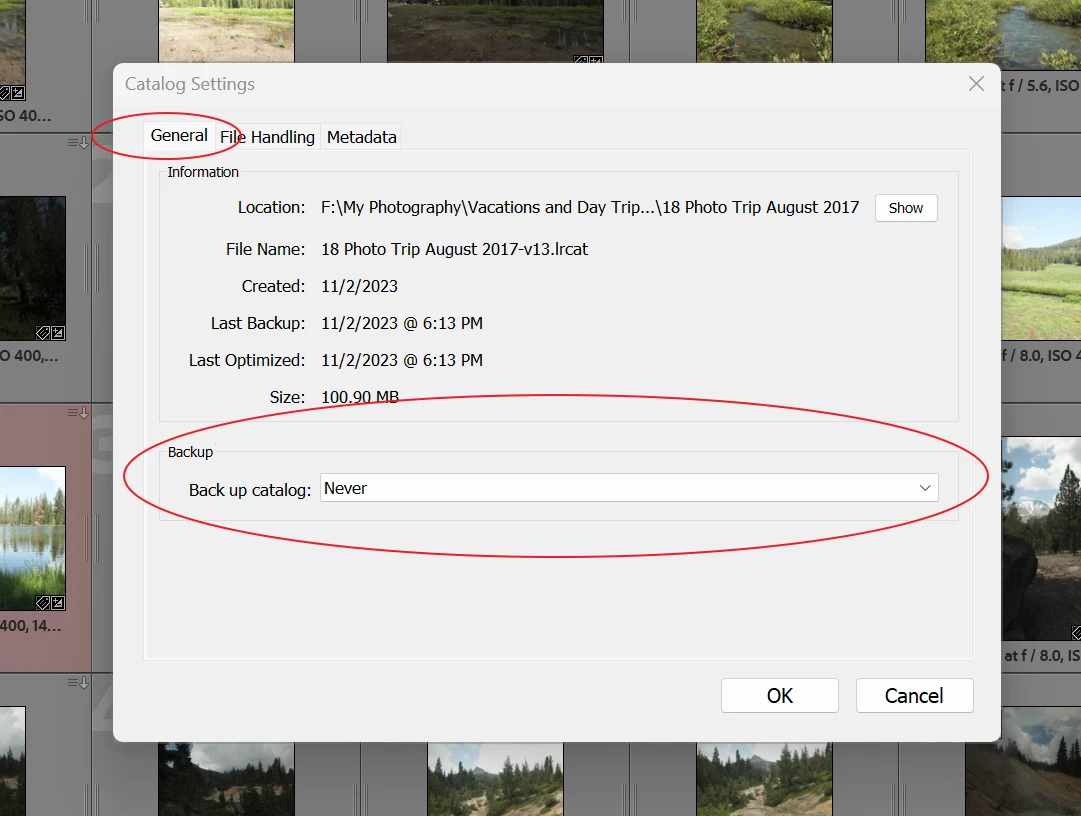Select the green meadow thumbnail on the right edge
This screenshot has height=816, width=1081.
(x=1041, y=268)
